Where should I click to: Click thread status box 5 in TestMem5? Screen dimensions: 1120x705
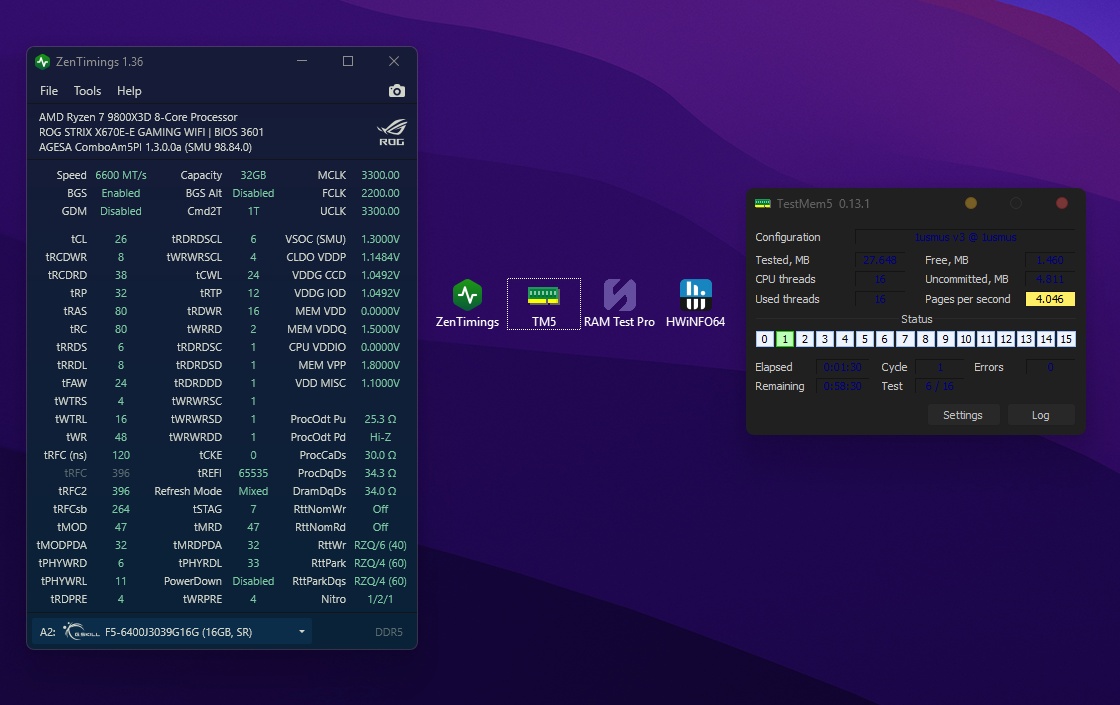coord(865,339)
